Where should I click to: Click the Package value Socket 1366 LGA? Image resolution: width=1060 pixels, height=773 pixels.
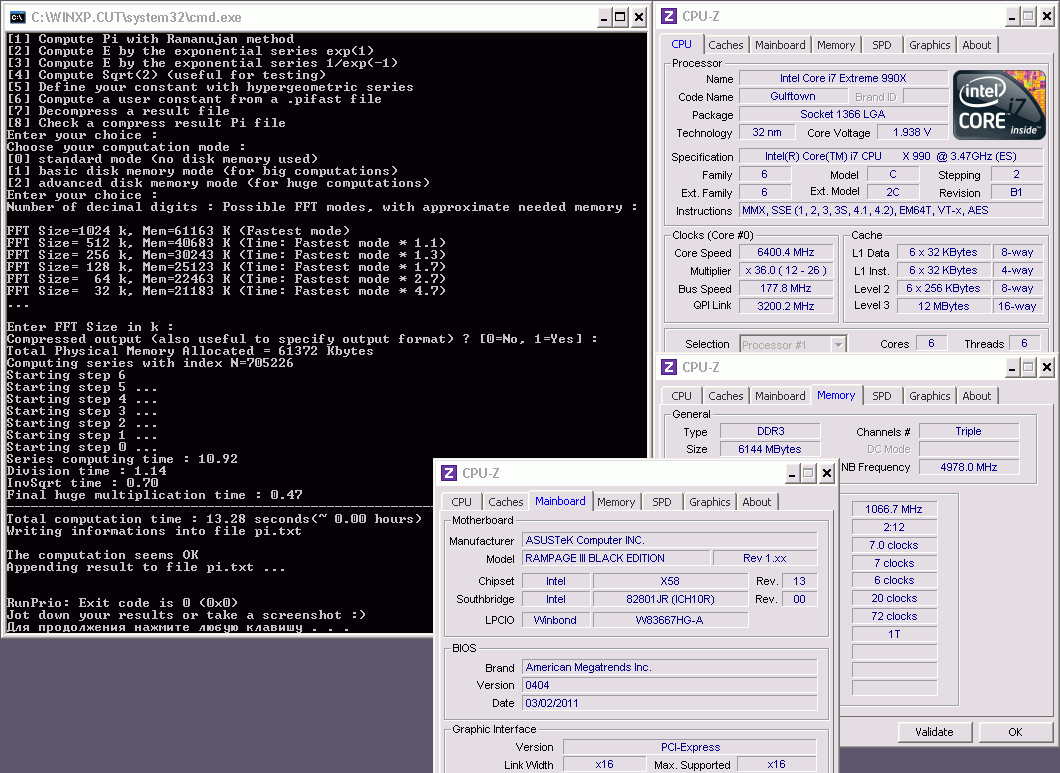pyautogui.click(x=843, y=114)
